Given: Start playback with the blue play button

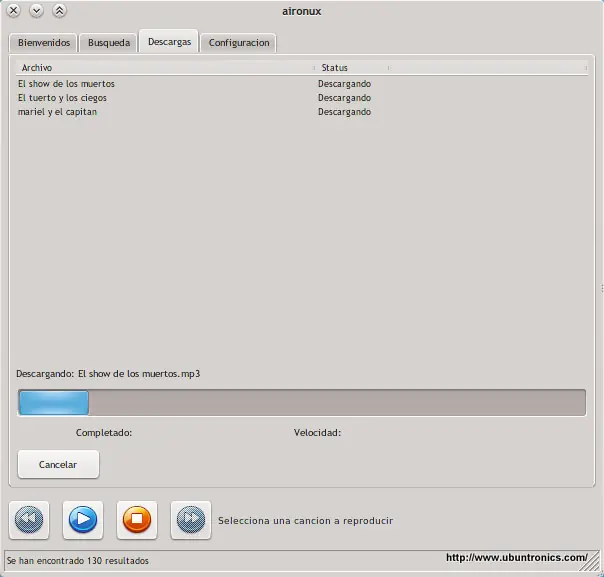Looking at the screenshot, I should (83, 520).
